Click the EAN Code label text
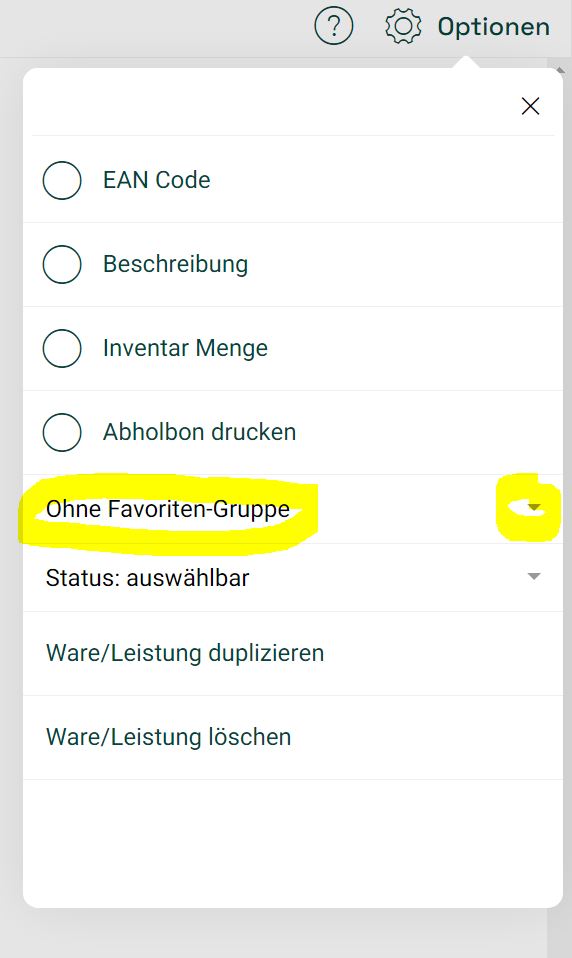Viewport: 572px width, 958px height. click(x=156, y=180)
